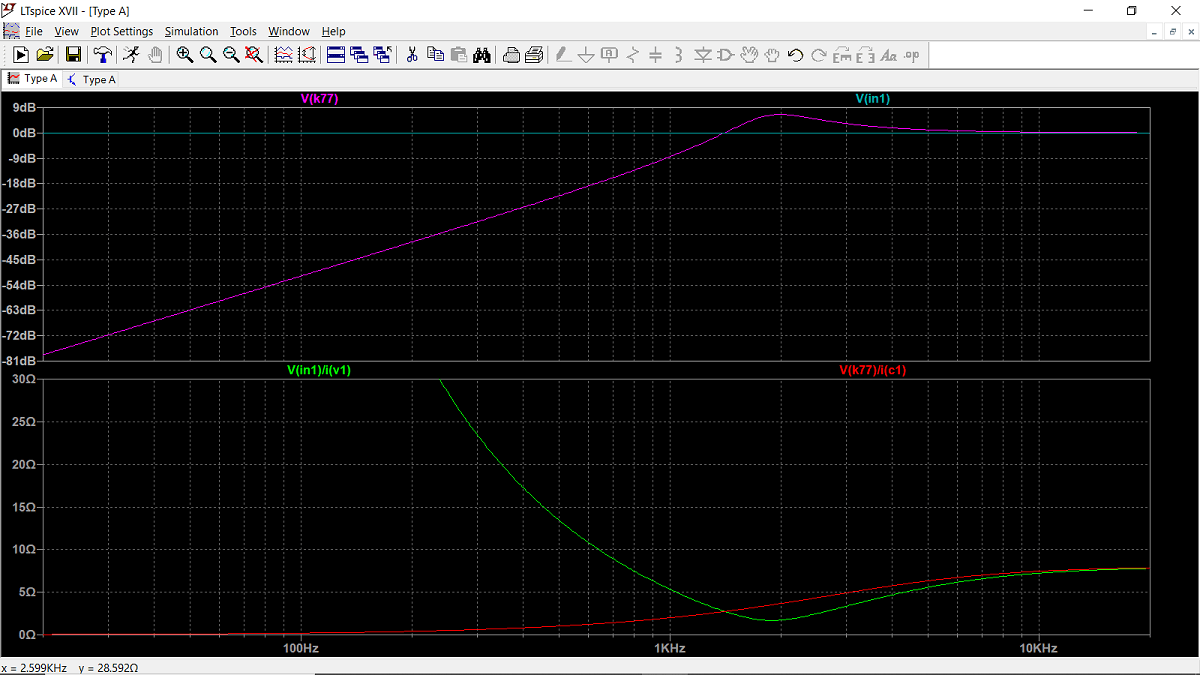Click the Place Resistor icon

632,55
